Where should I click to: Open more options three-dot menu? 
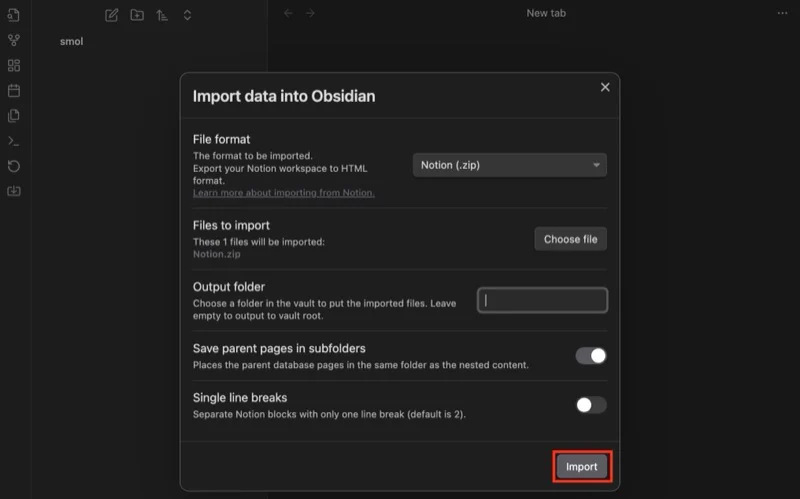(782, 13)
